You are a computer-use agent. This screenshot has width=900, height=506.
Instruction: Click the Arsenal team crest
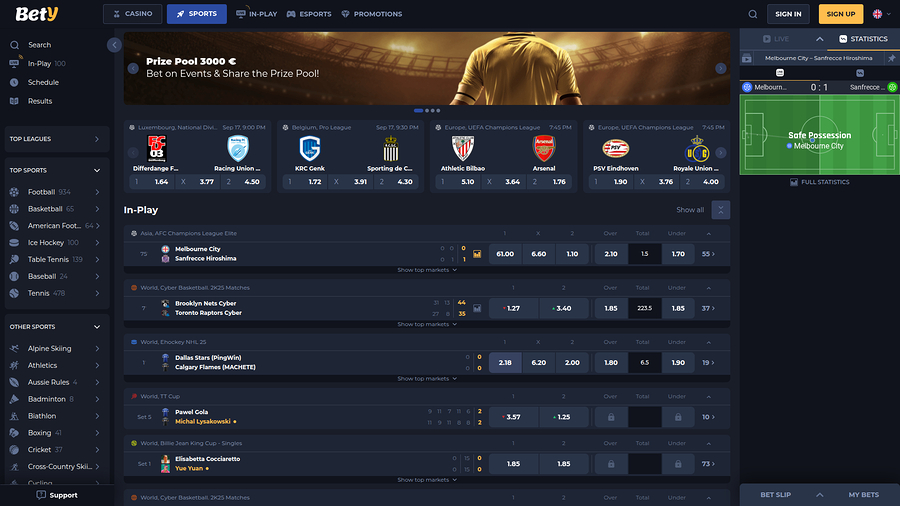tap(544, 149)
